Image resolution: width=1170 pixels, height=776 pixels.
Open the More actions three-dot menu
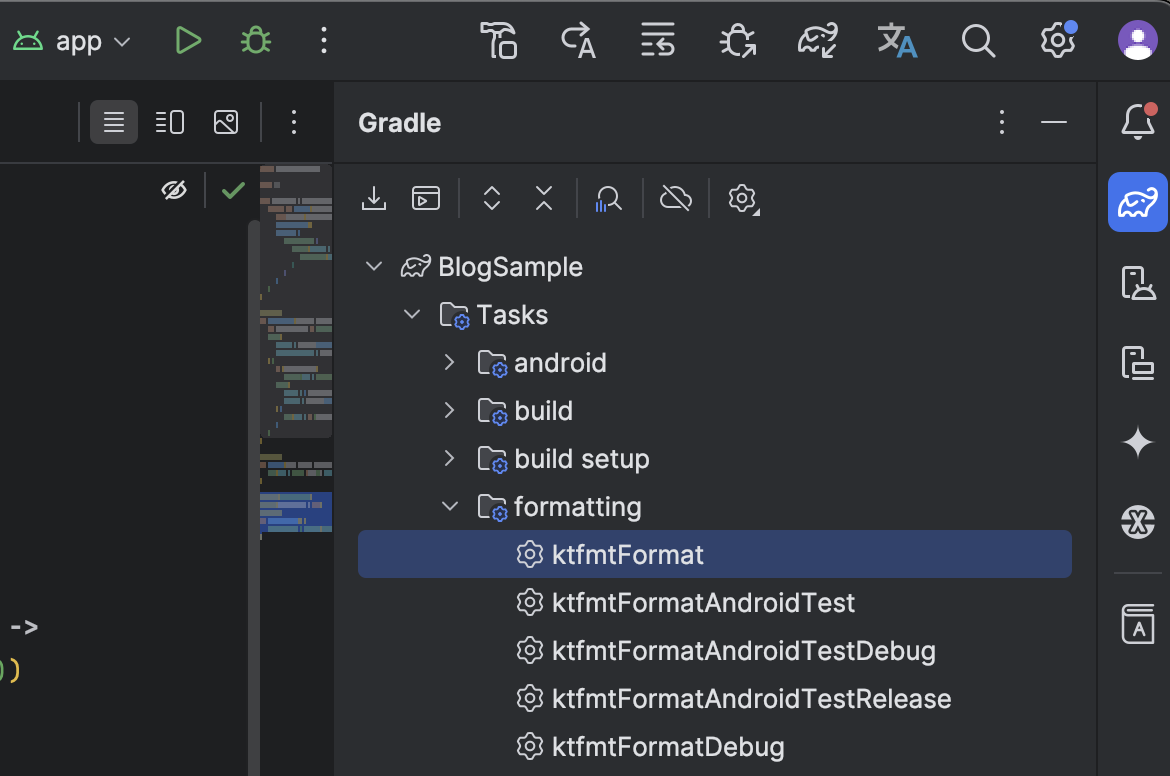pyautogui.click(x=323, y=41)
